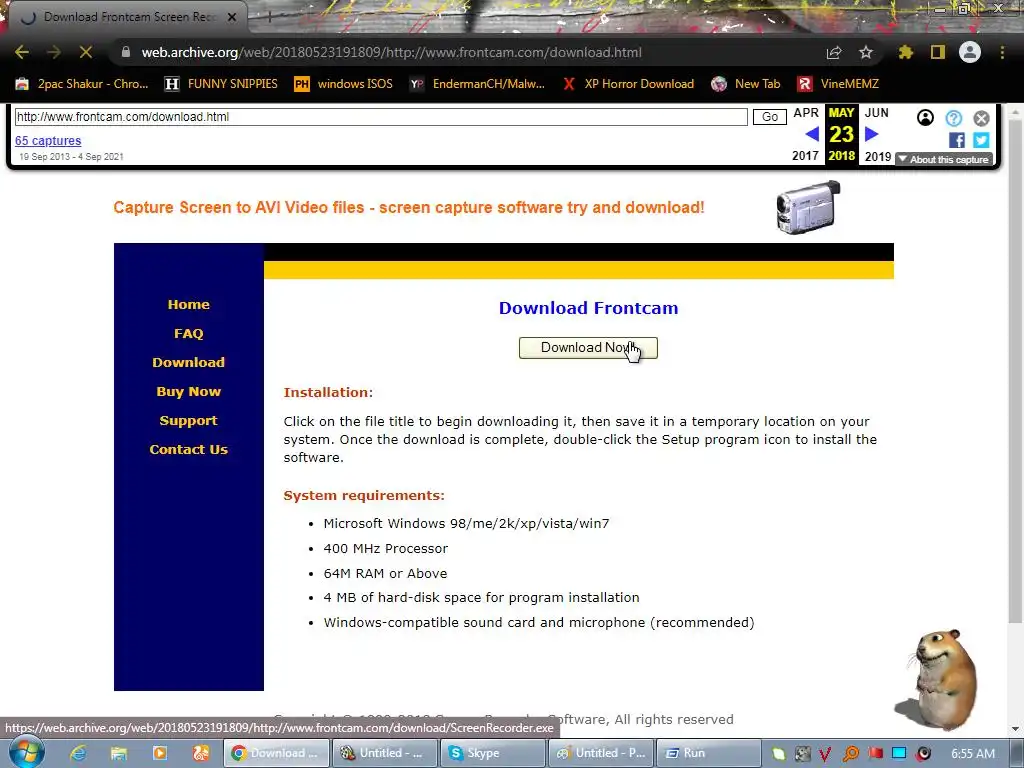Open the Support sidebar link
The width and height of the screenshot is (1024, 768).
tap(189, 421)
